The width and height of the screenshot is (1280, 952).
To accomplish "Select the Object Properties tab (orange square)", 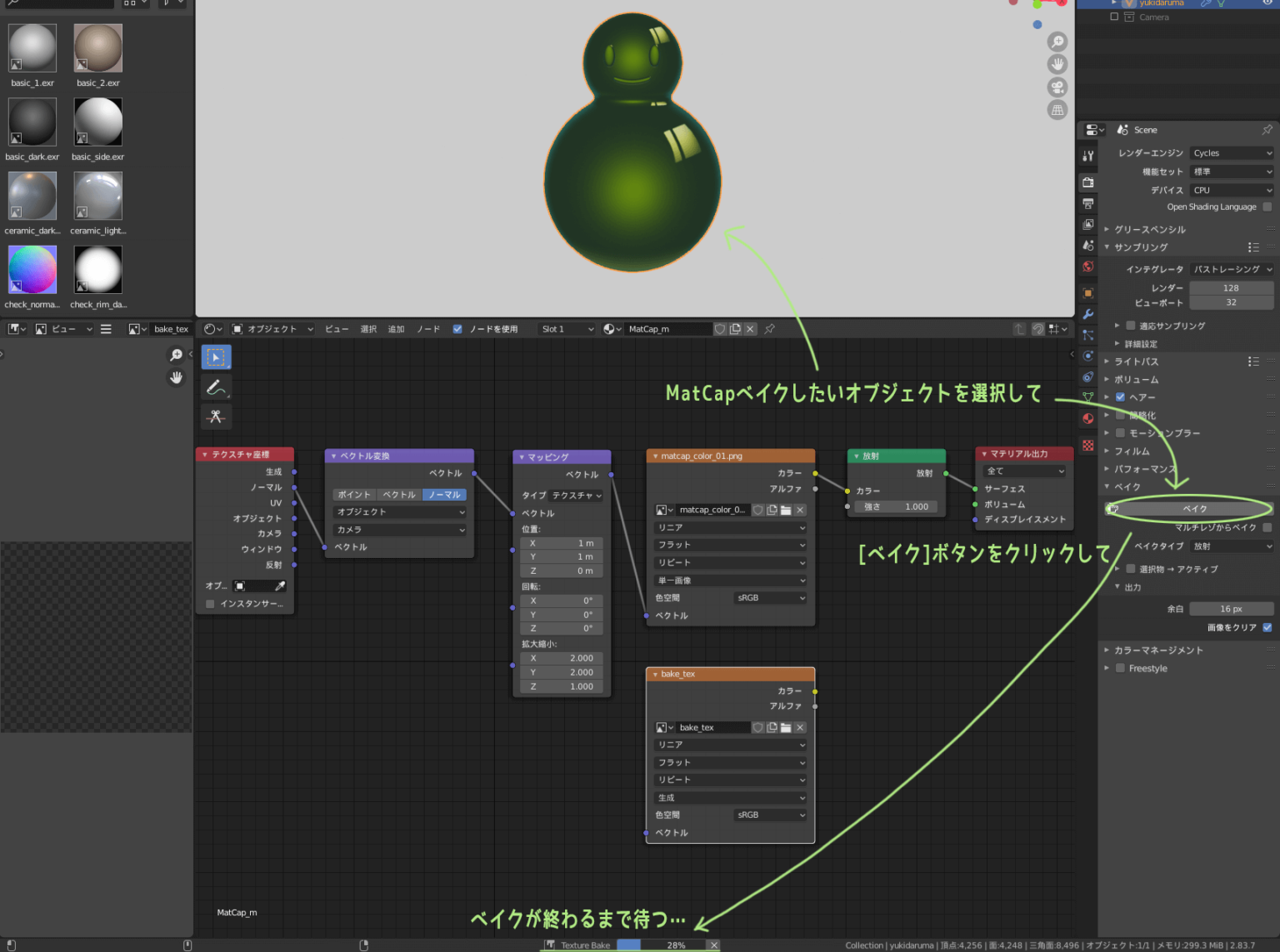I will coord(1087,293).
